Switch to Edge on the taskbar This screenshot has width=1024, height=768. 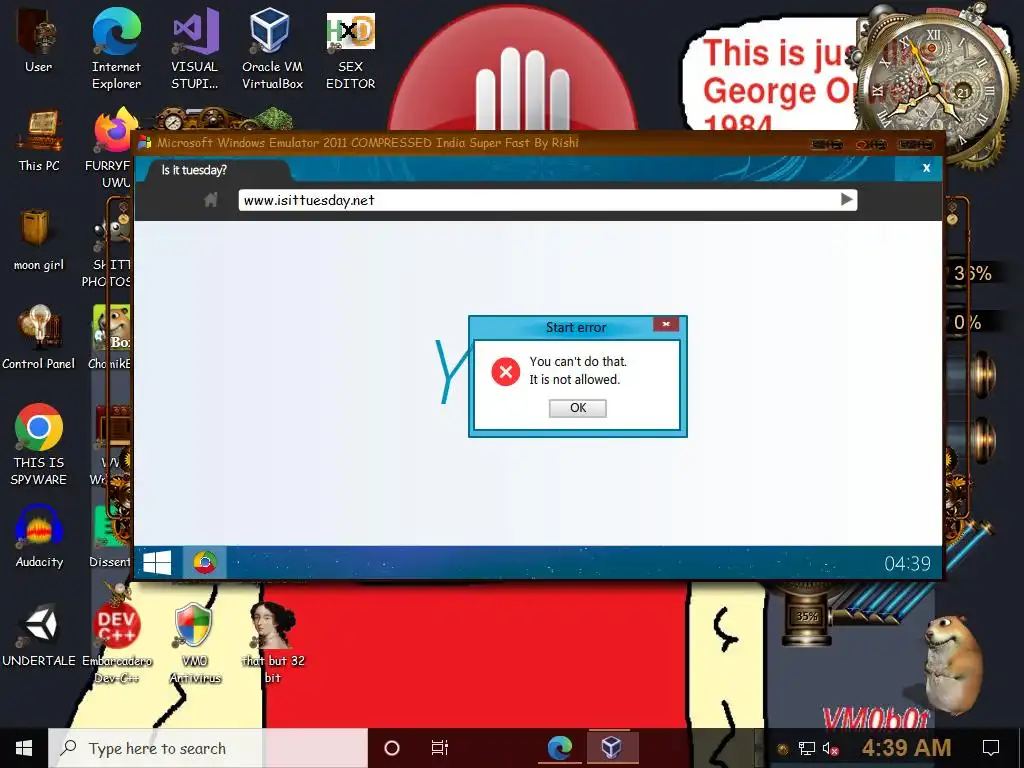coord(560,748)
